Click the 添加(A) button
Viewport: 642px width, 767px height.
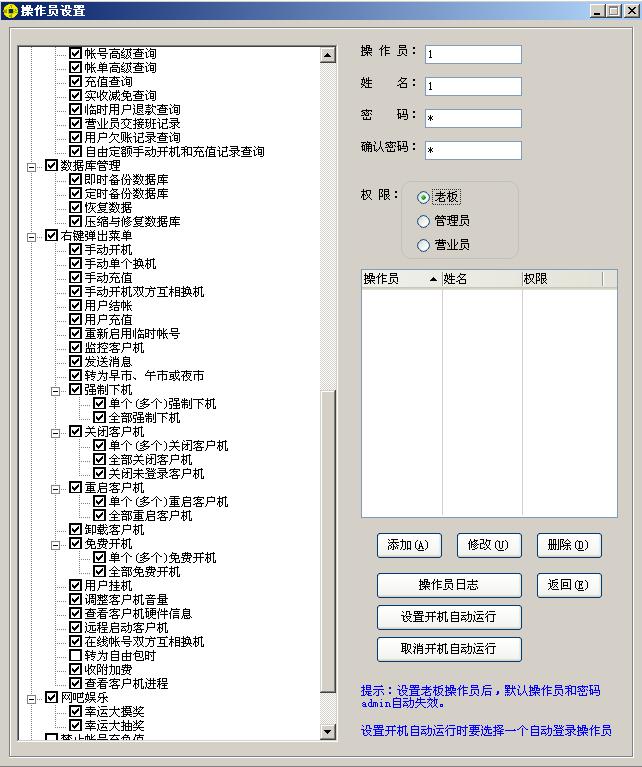(409, 545)
